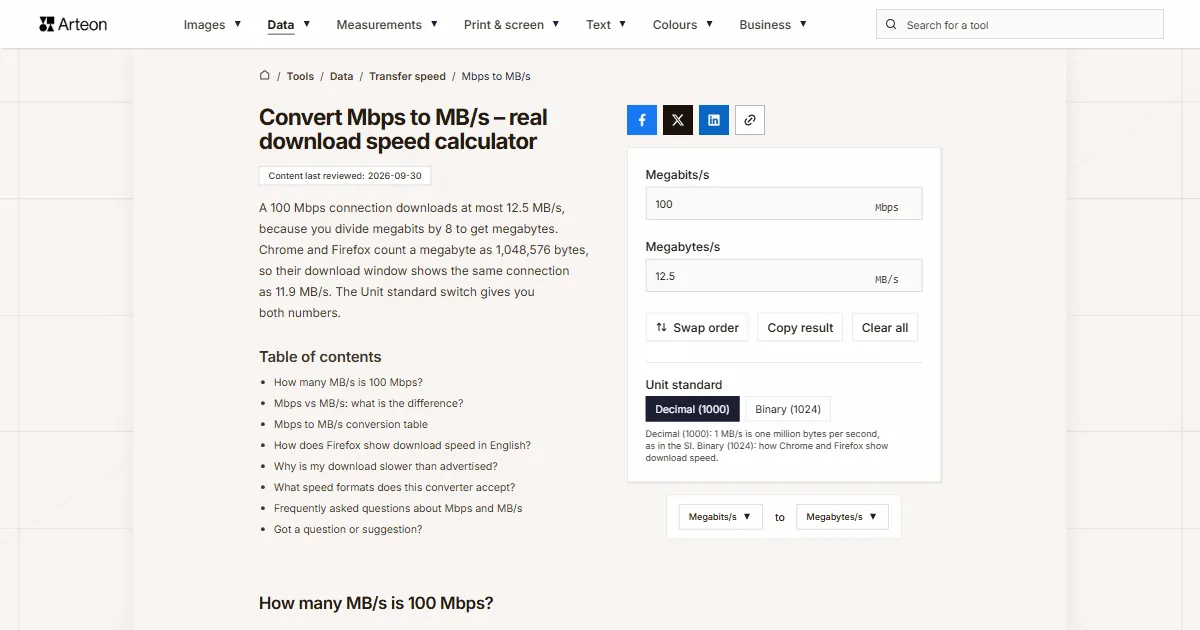Screen dimensions: 1200x630
Task: Open Why is my download slower link
Action: tap(386, 466)
